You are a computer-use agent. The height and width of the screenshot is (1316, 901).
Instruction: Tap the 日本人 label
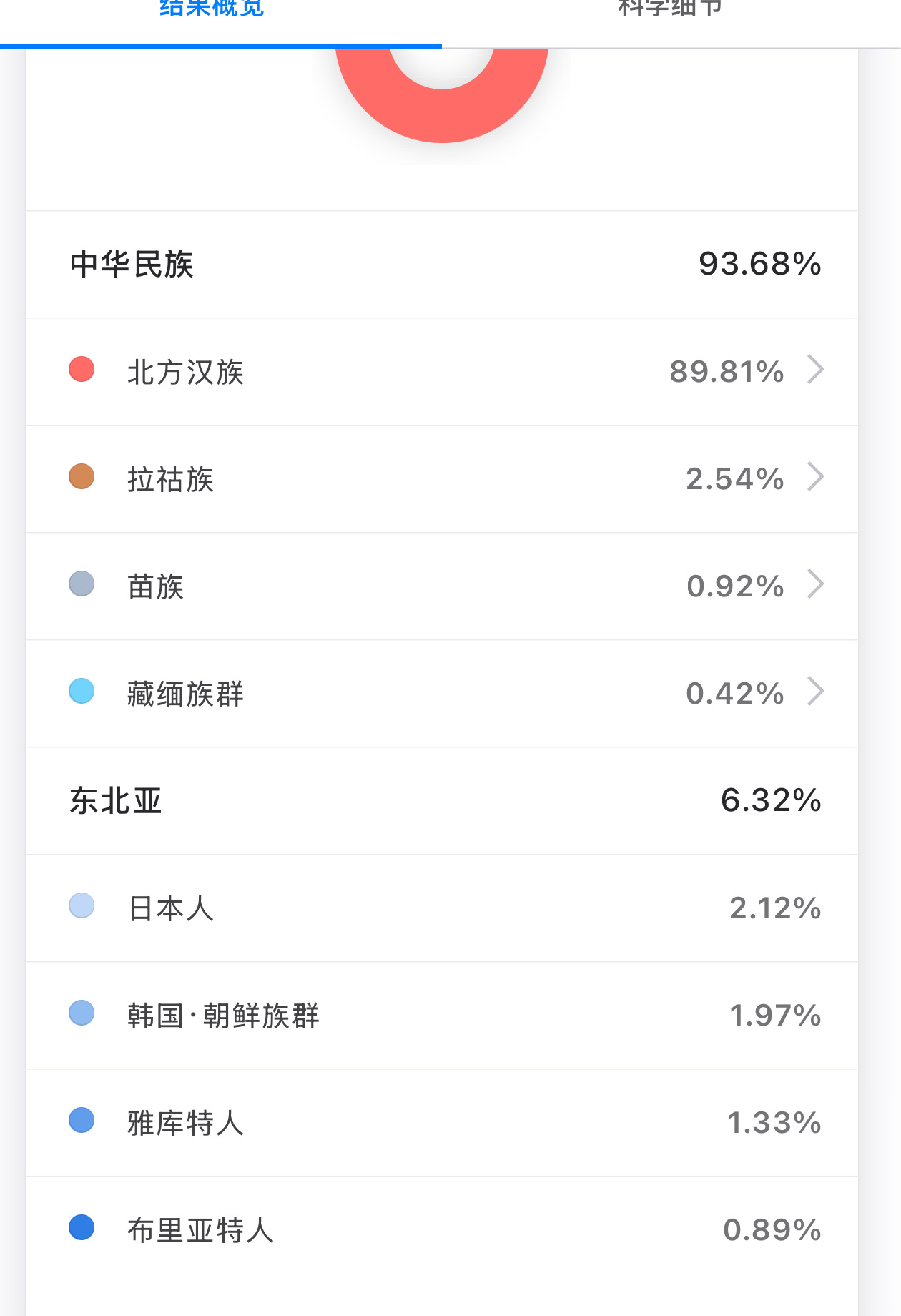point(171,909)
